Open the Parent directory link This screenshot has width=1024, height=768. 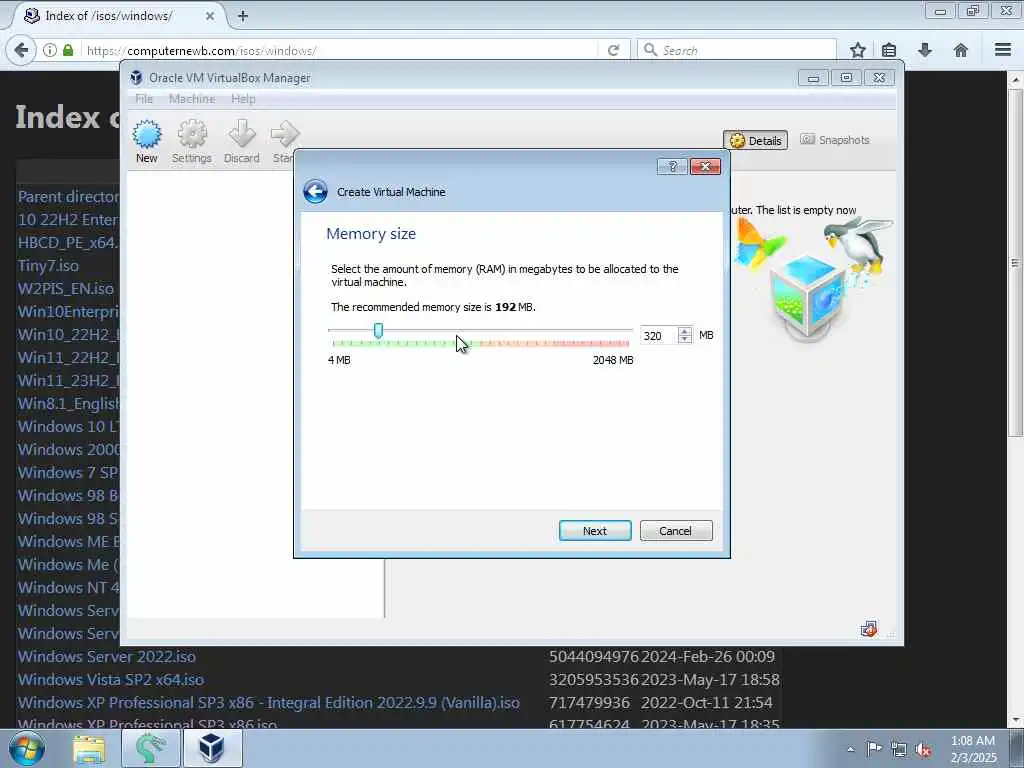coord(69,197)
